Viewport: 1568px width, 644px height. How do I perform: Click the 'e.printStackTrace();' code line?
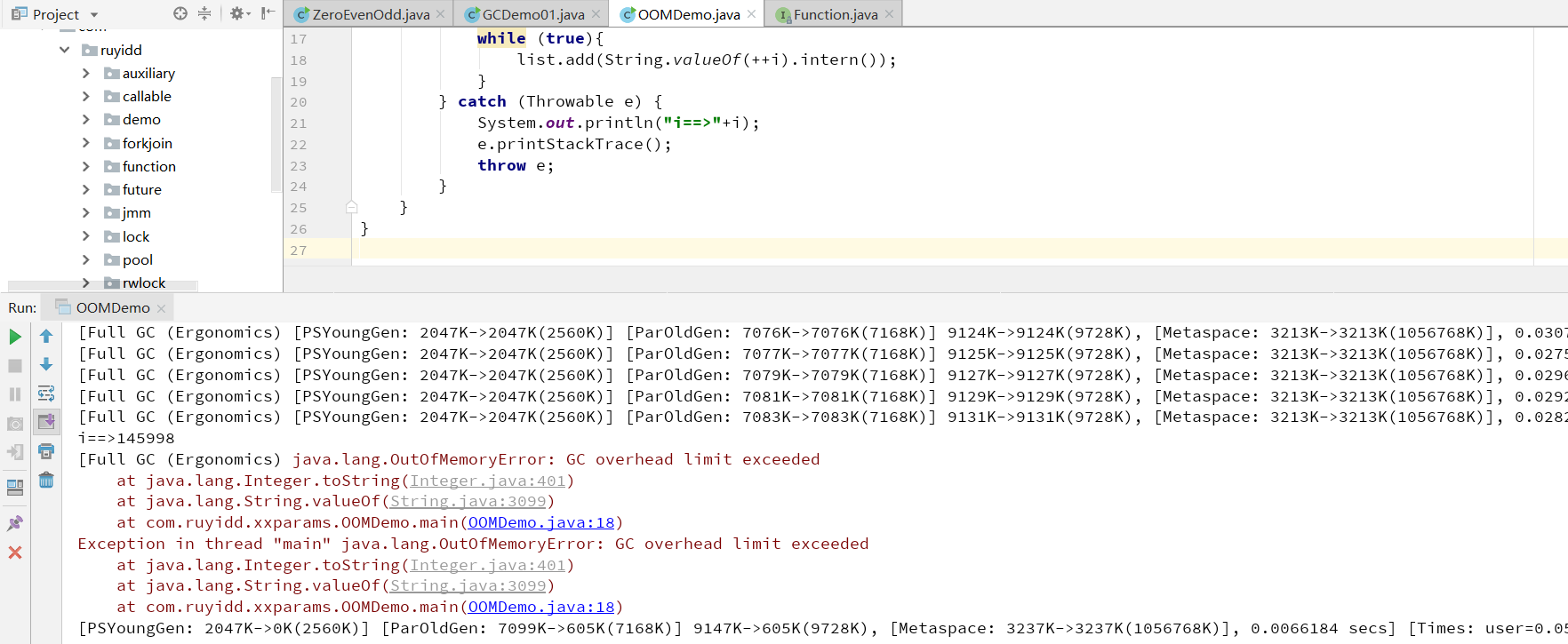pos(574,144)
